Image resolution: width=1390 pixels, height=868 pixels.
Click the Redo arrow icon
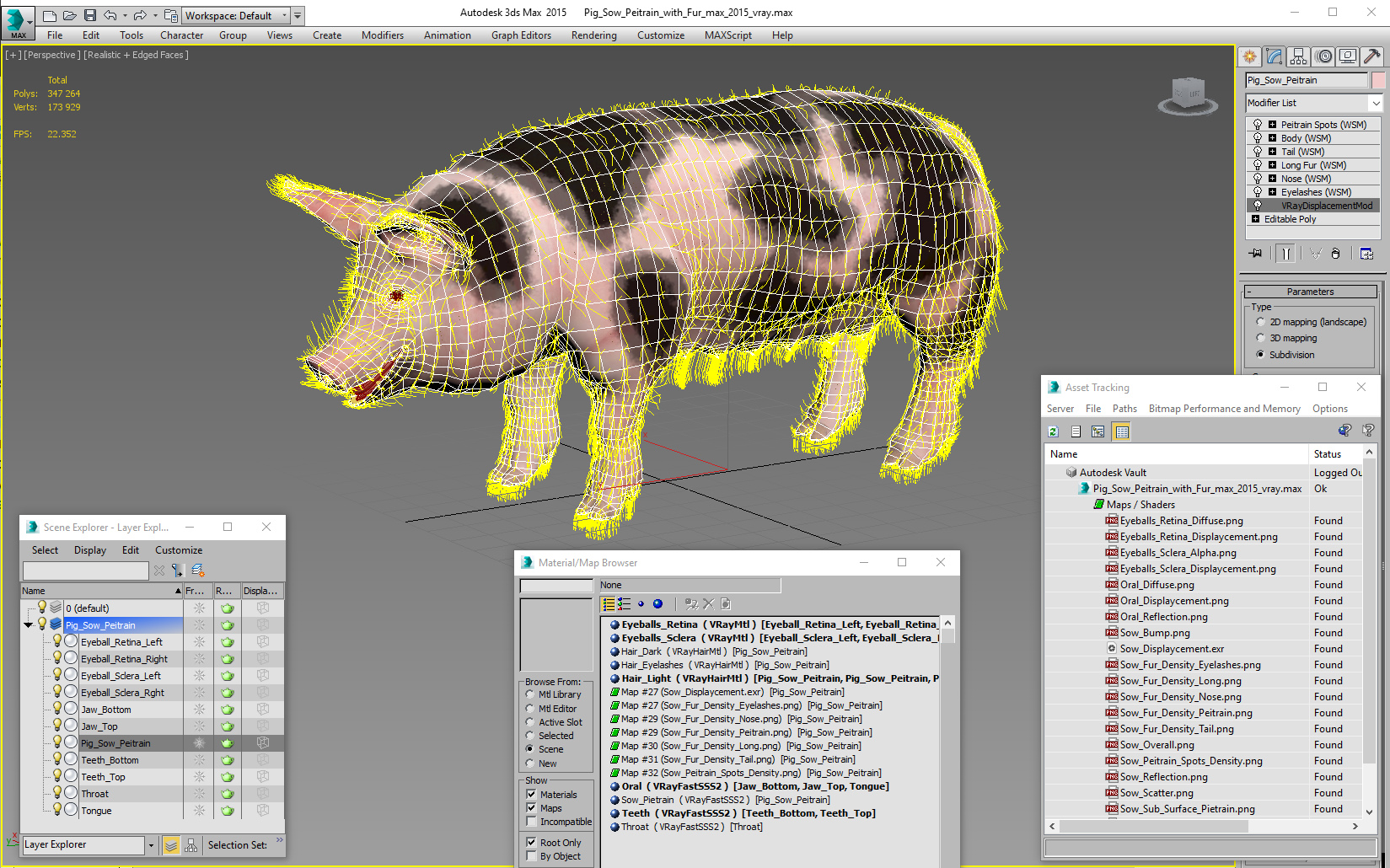[x=140, y=15]
